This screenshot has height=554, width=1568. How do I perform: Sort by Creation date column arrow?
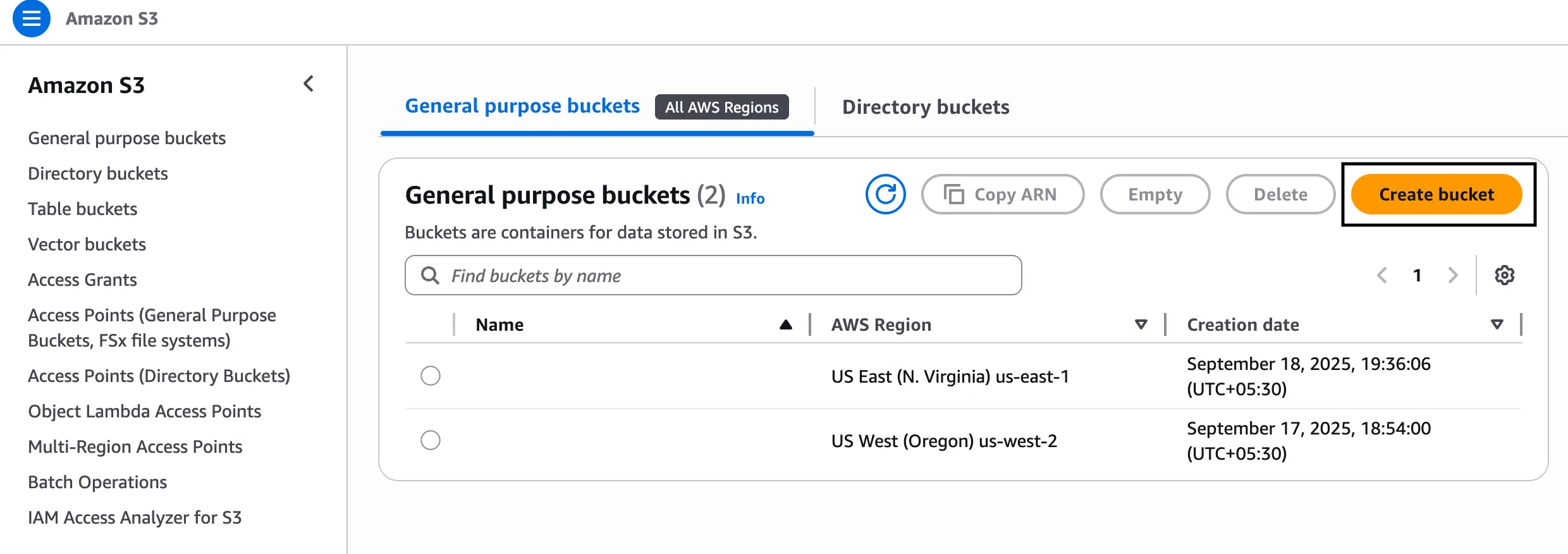pos(1497,324)
